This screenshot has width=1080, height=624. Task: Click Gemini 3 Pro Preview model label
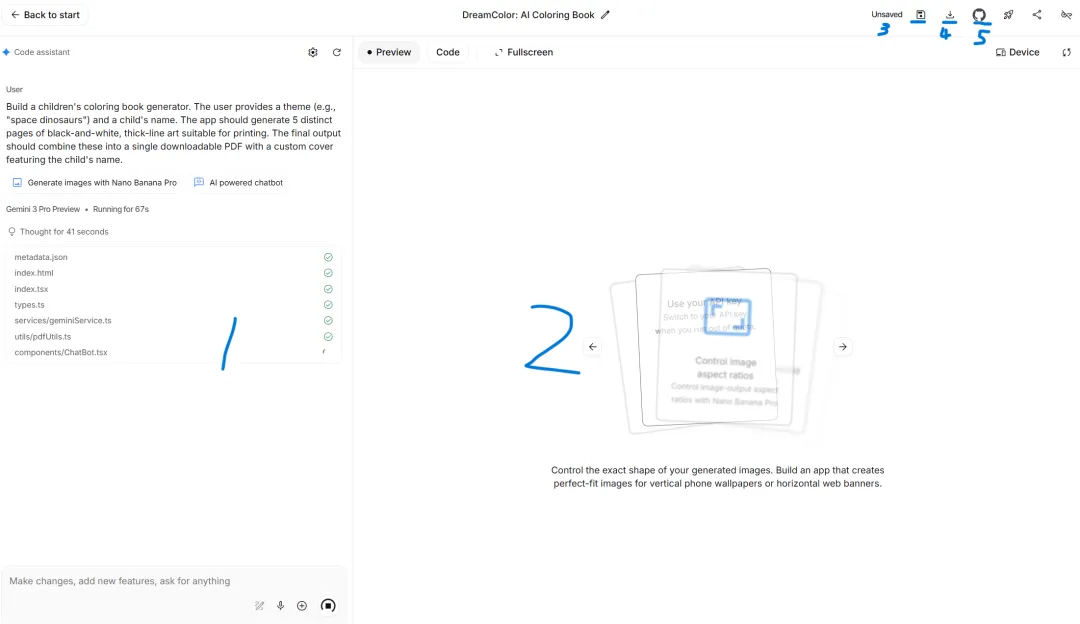43,209
